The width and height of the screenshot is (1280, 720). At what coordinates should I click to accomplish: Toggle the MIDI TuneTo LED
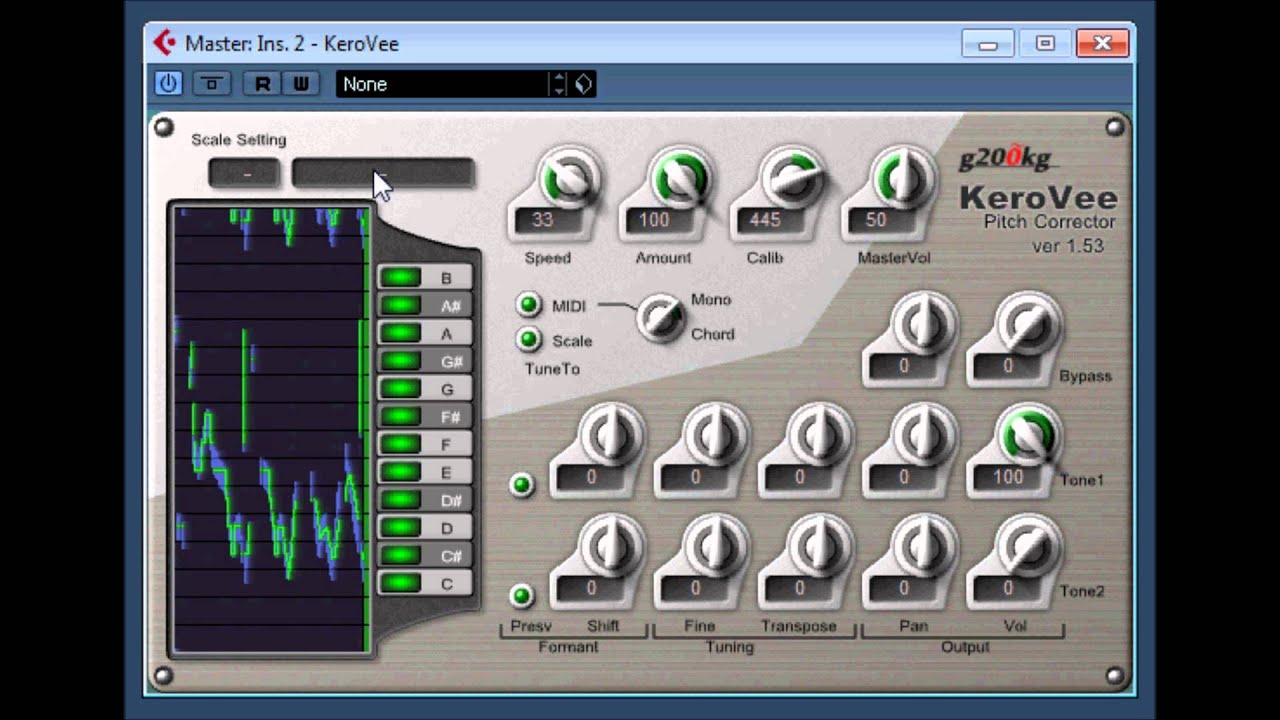pos(529,305)
